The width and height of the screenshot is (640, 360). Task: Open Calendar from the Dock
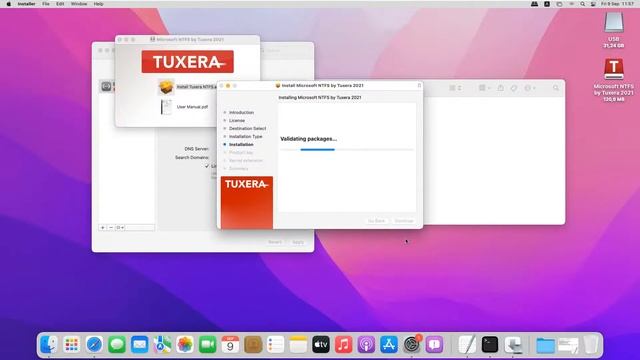click(x=230, y=345)
